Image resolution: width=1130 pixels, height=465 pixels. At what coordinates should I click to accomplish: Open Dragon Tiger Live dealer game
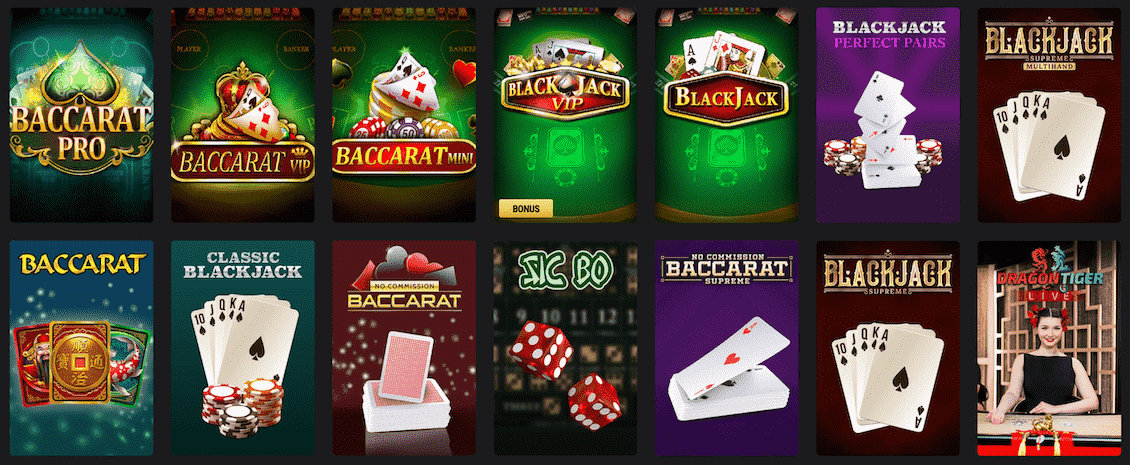click(1049, 347)
